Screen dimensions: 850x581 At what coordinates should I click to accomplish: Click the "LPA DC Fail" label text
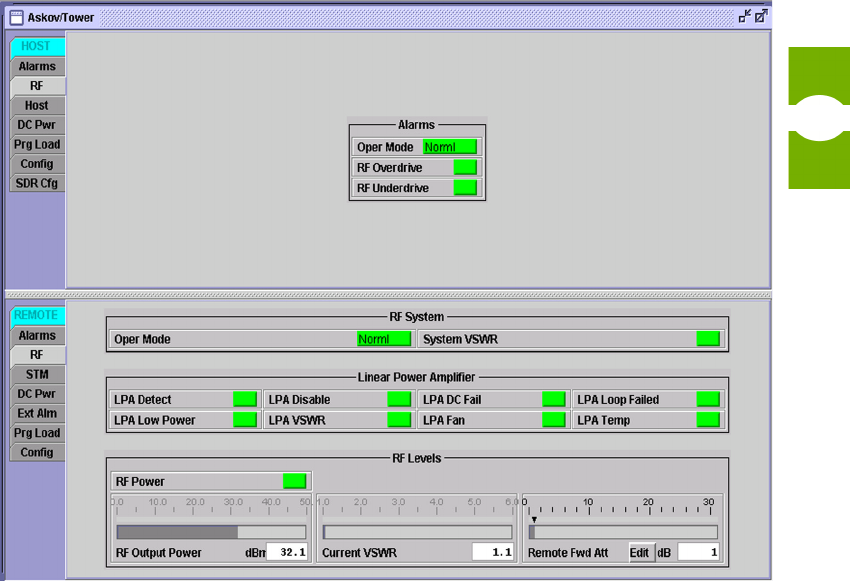click(452, 400)
